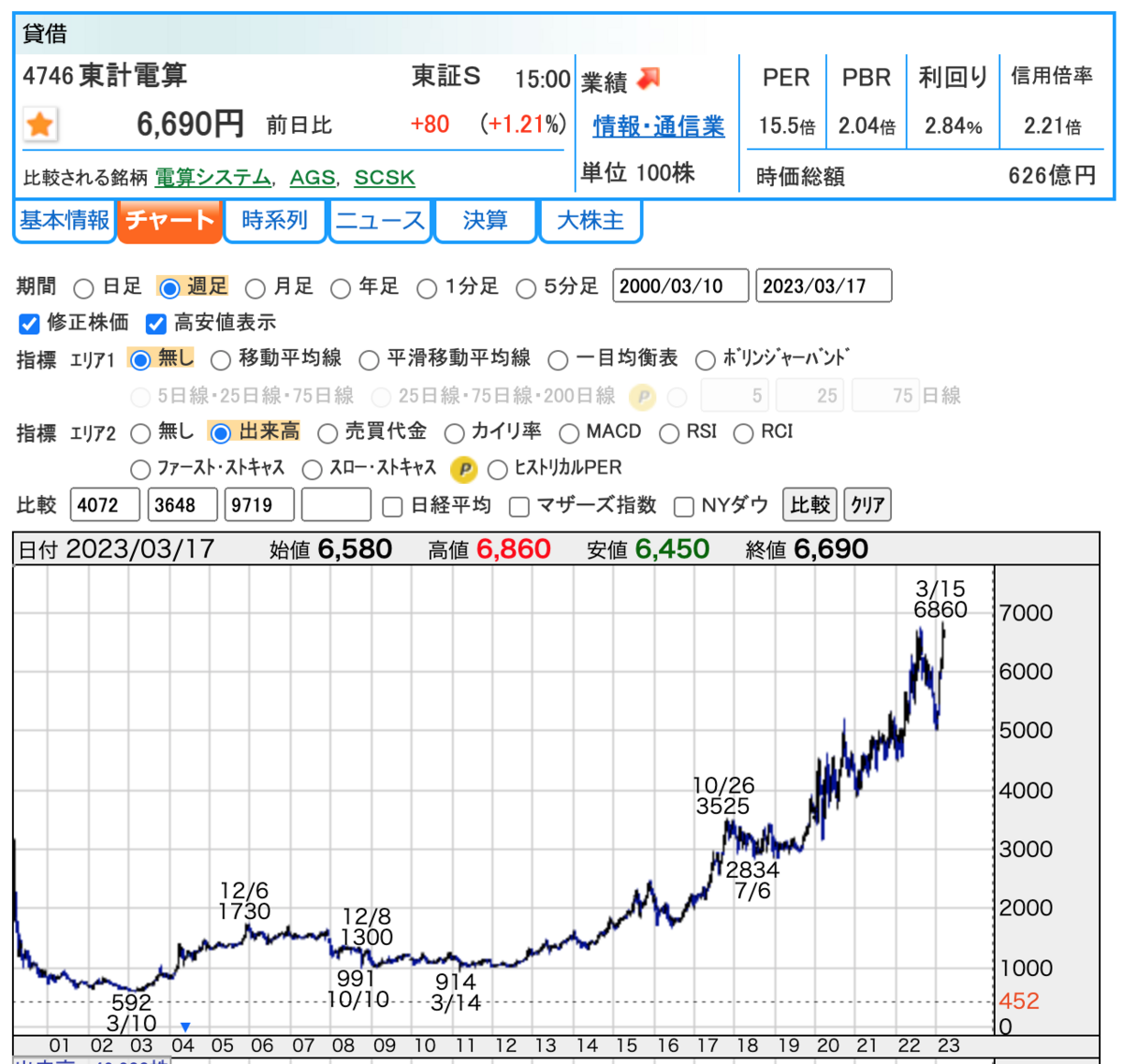
Task: Click comparison code field 9719
Action: 259,505
